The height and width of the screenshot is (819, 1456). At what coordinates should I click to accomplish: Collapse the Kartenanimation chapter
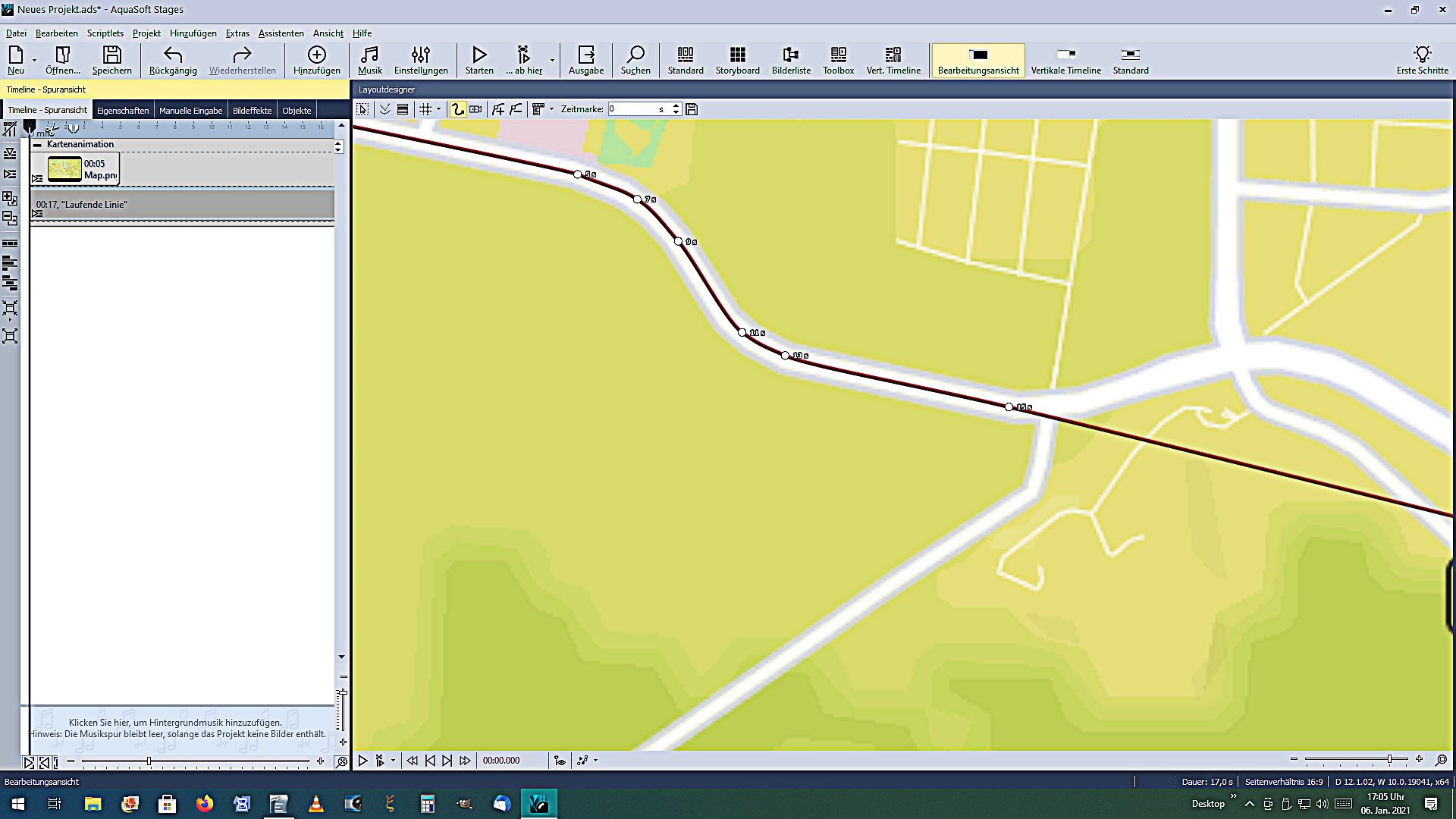(37, 144)
